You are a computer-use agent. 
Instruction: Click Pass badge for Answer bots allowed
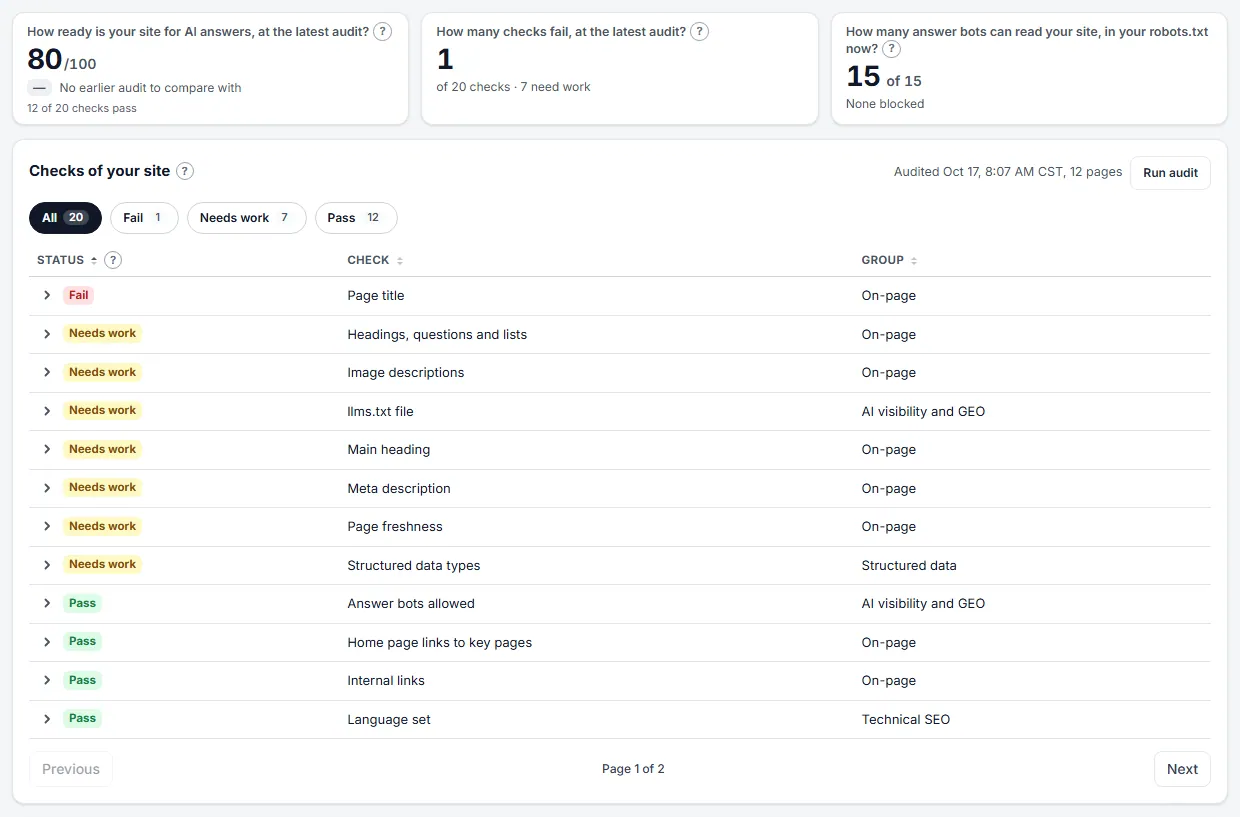(x=83, y=603)
